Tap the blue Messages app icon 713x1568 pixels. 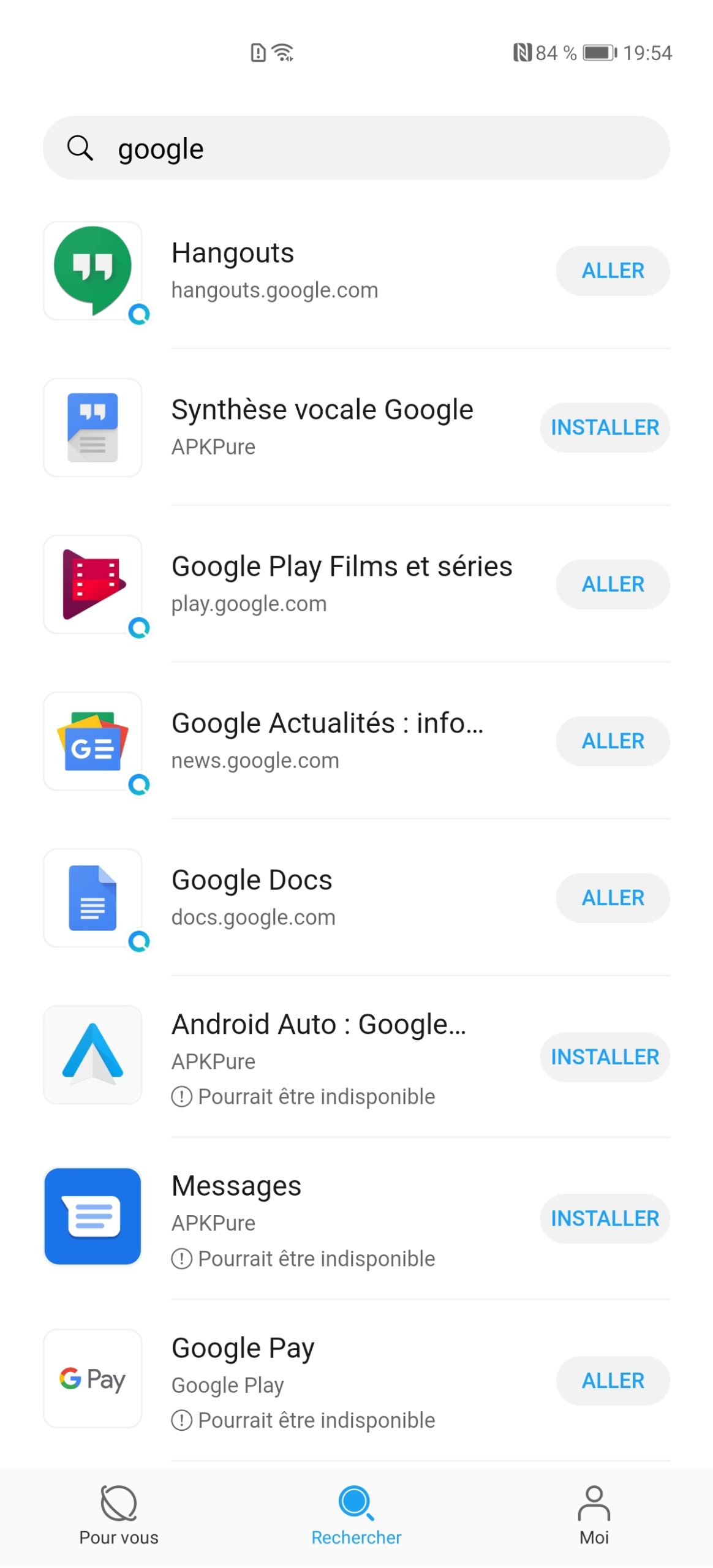(92, 1216)
